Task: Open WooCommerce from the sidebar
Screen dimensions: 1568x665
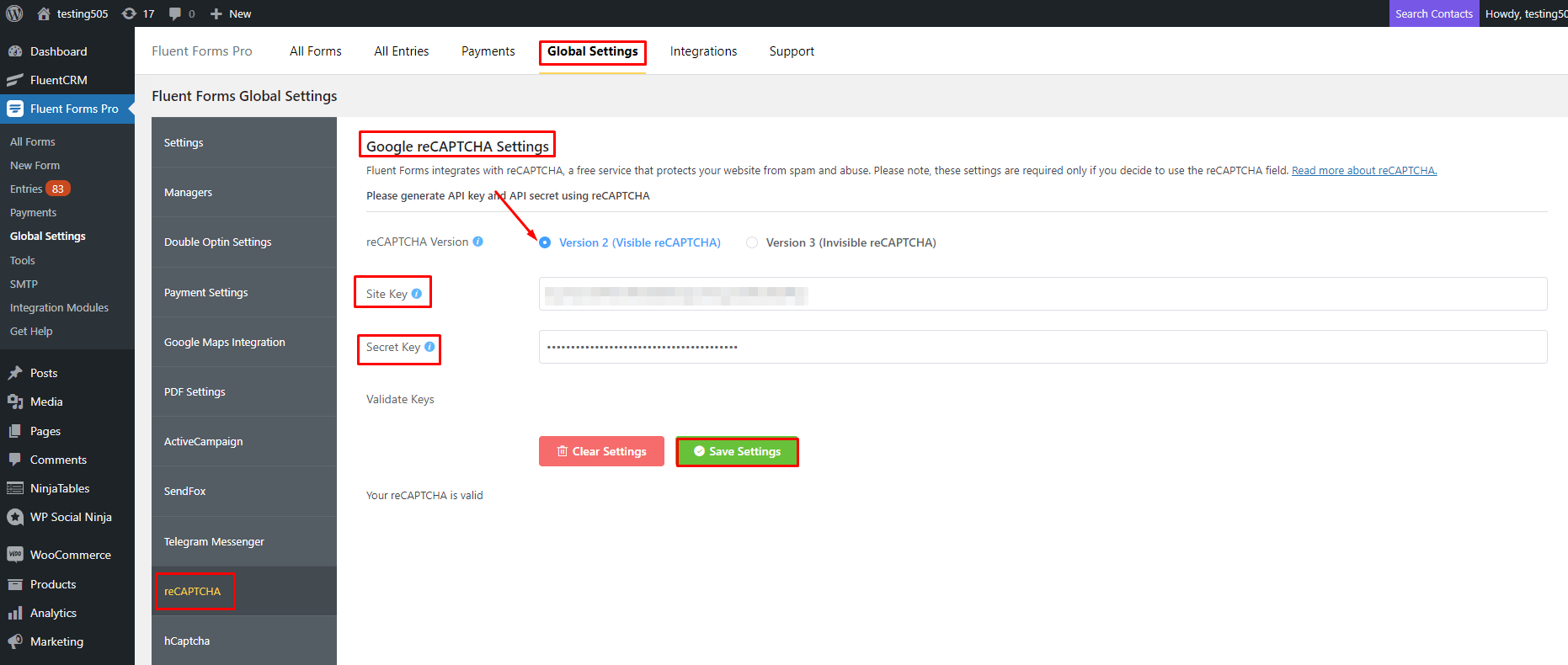Action: point(70,555)
